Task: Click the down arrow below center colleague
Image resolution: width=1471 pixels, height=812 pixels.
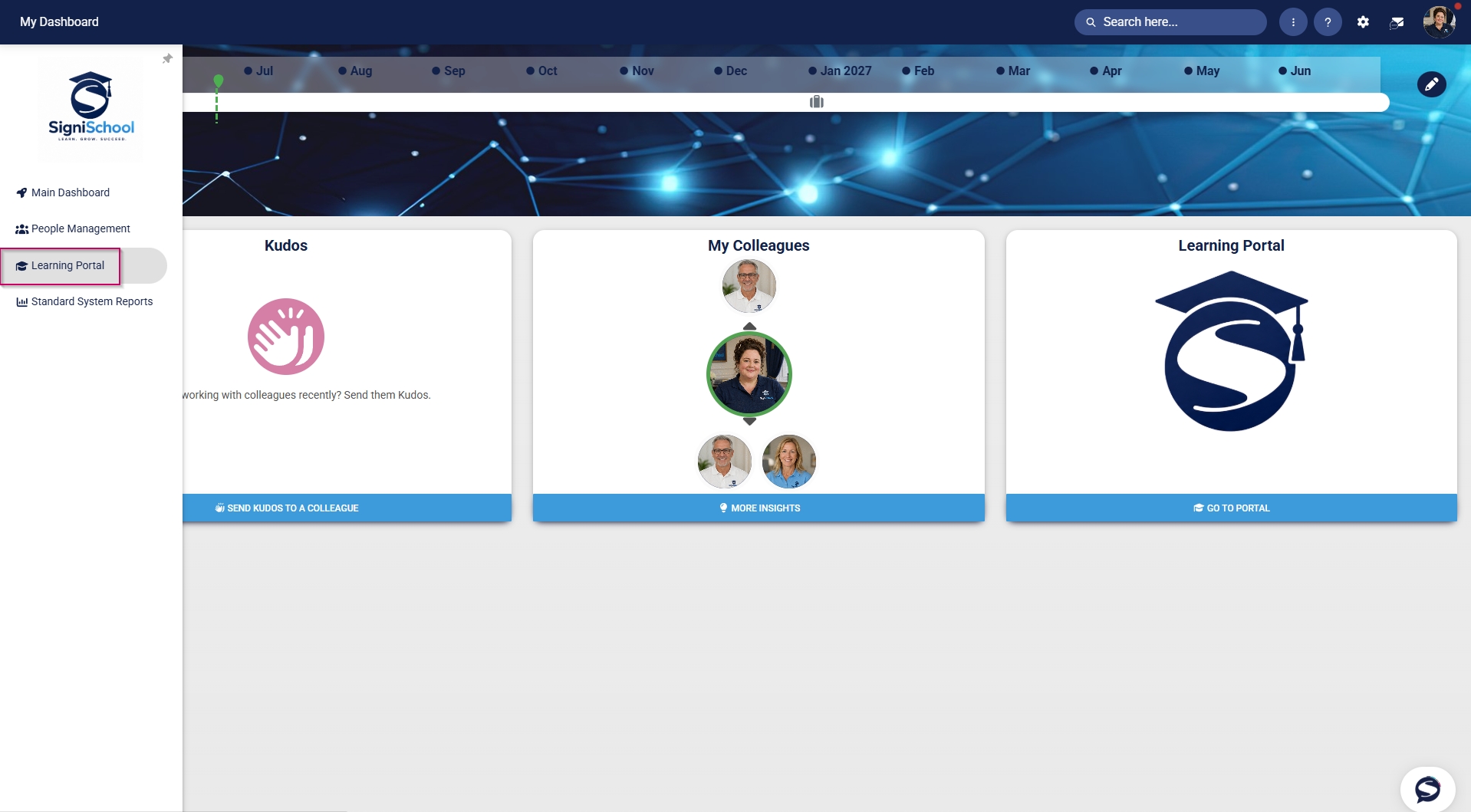Action: [x=749, y=422]
